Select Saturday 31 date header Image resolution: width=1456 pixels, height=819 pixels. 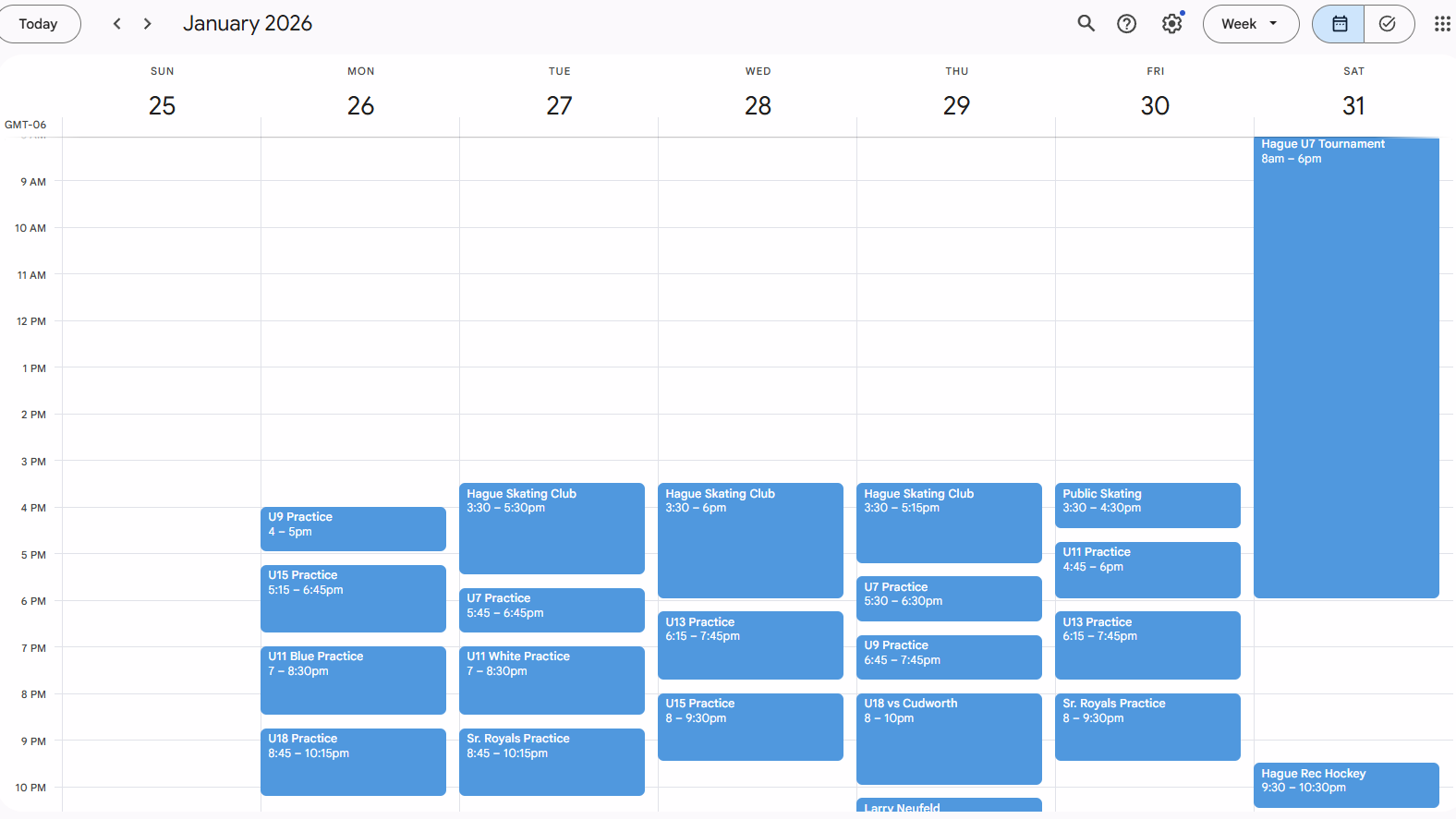coord(1353,105)
